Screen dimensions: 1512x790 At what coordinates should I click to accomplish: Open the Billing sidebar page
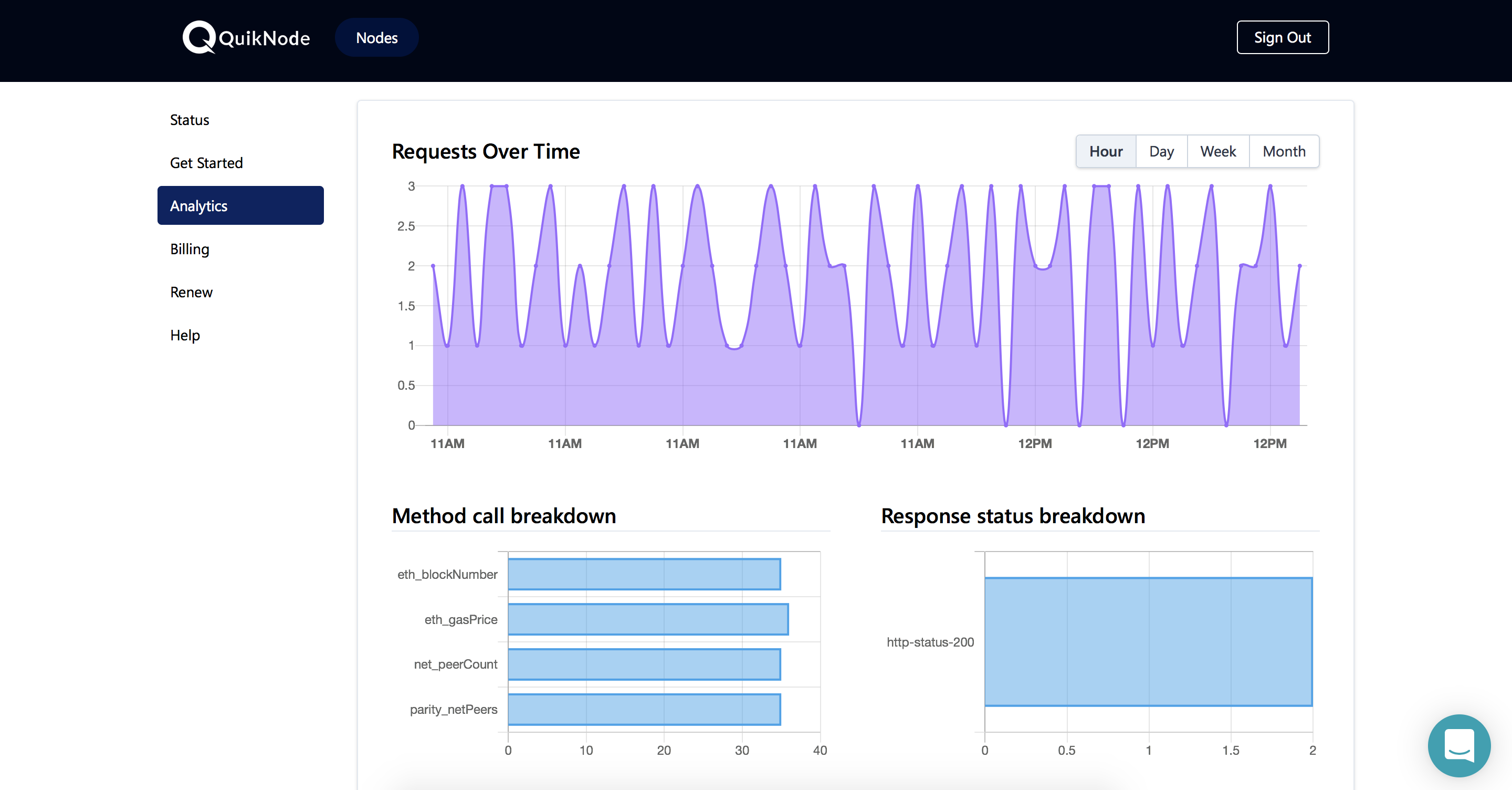[x=190, y=249]
